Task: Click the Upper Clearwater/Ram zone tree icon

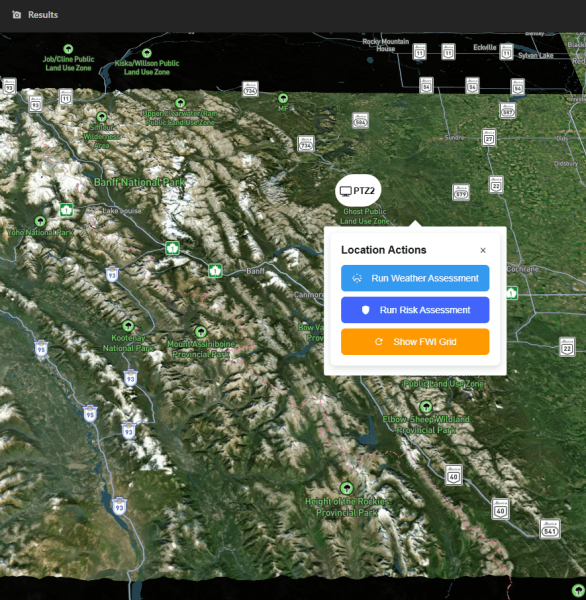Action: tap(180, 103)
